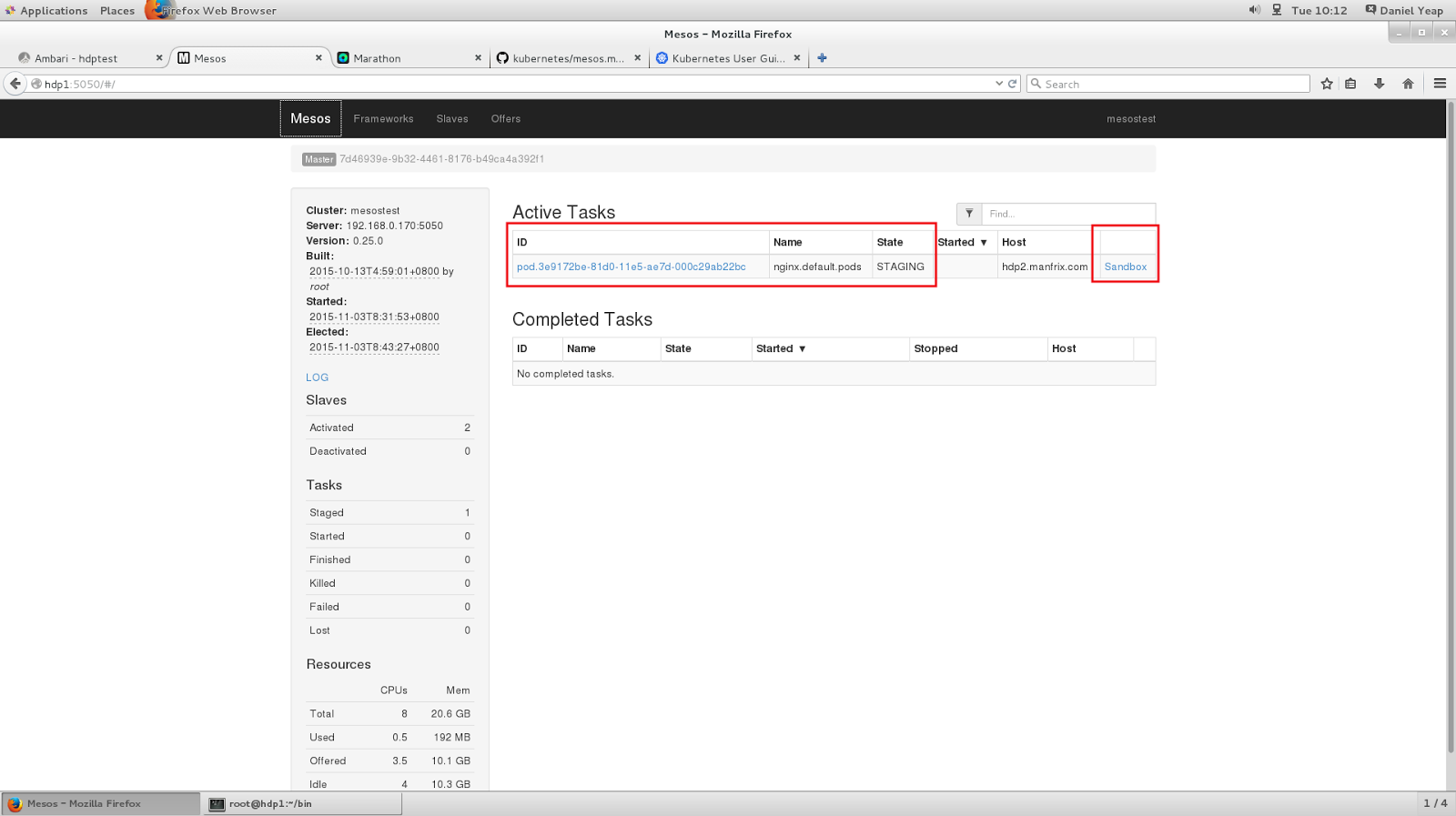Go to Firefox home page icon
This screenshot has height=816, width=1456.
1408,84
